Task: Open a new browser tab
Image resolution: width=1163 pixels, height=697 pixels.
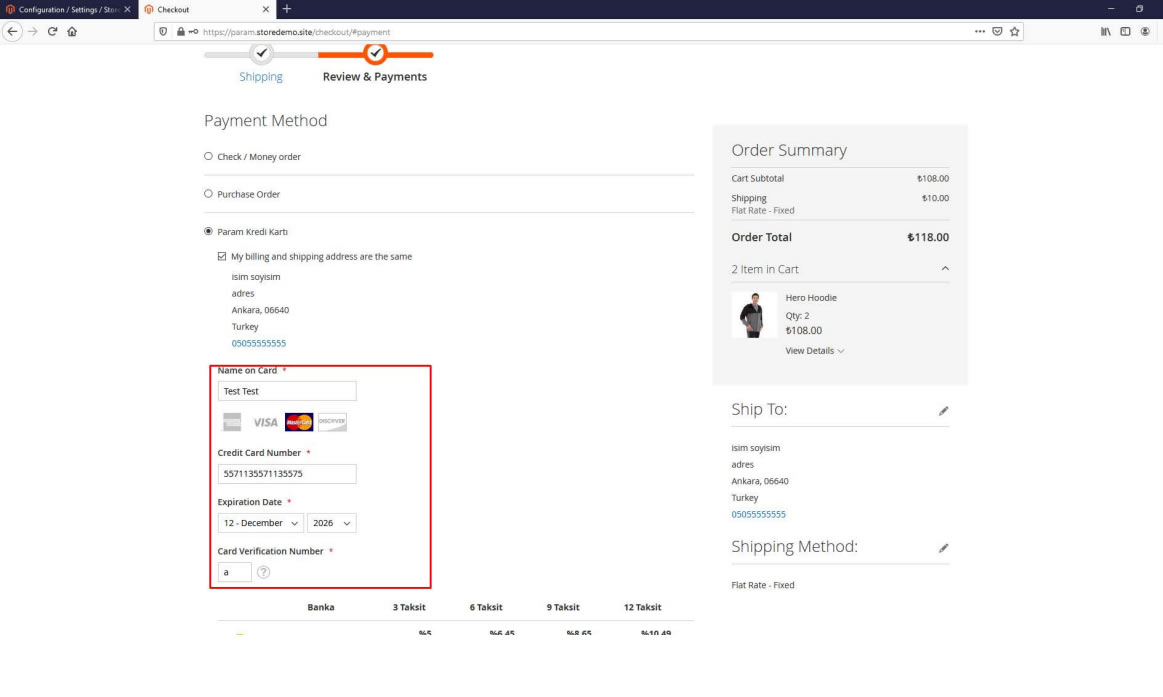Action: tap(287, 9)
